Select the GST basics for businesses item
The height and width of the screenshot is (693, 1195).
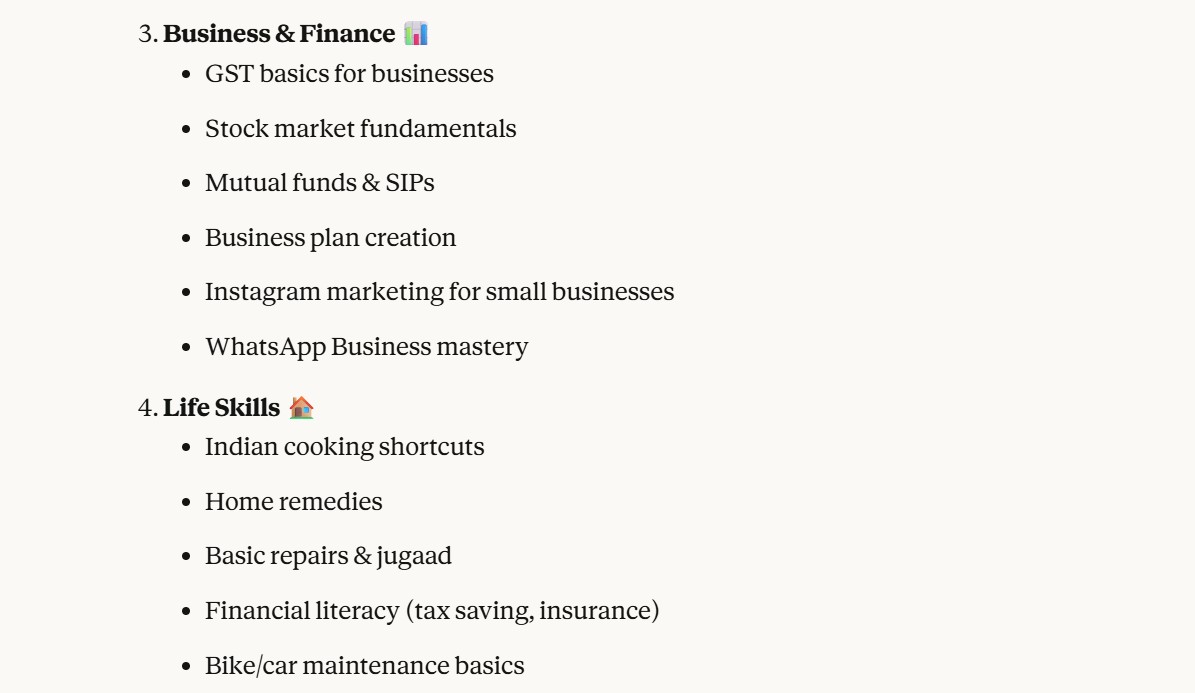pos(349,74)
